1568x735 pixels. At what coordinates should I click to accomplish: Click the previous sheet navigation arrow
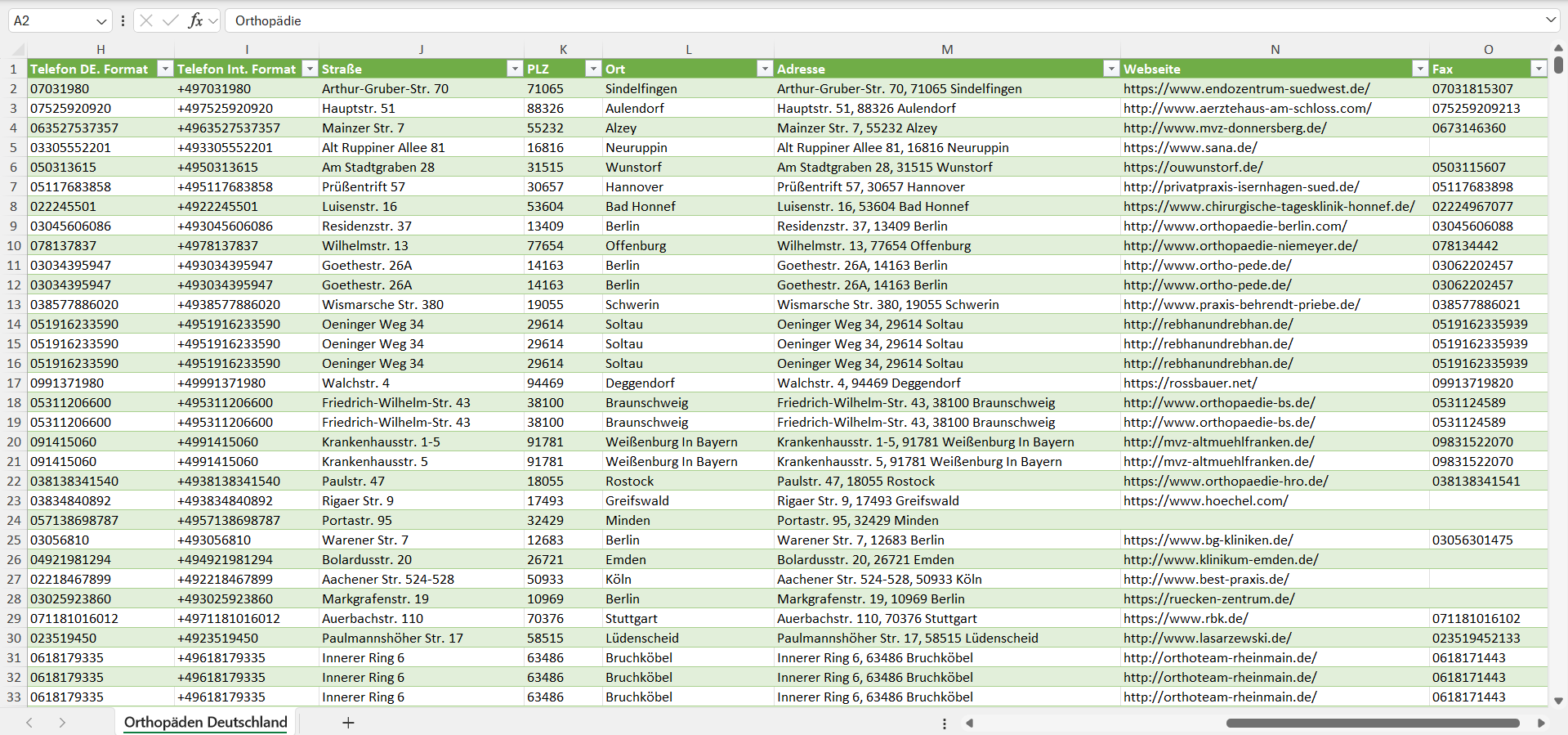(x=29, y=723)
